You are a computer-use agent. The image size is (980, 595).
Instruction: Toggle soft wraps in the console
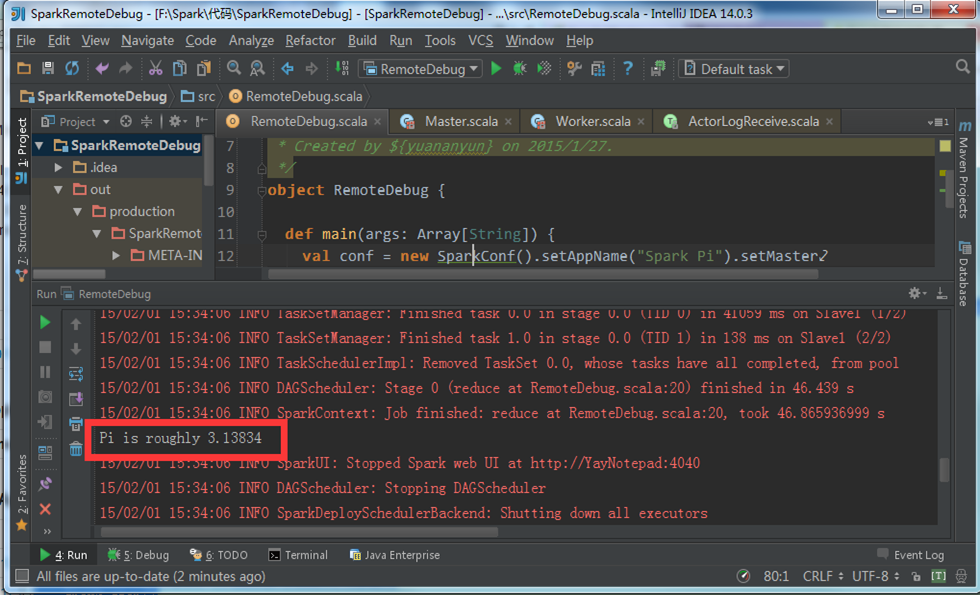76,374
